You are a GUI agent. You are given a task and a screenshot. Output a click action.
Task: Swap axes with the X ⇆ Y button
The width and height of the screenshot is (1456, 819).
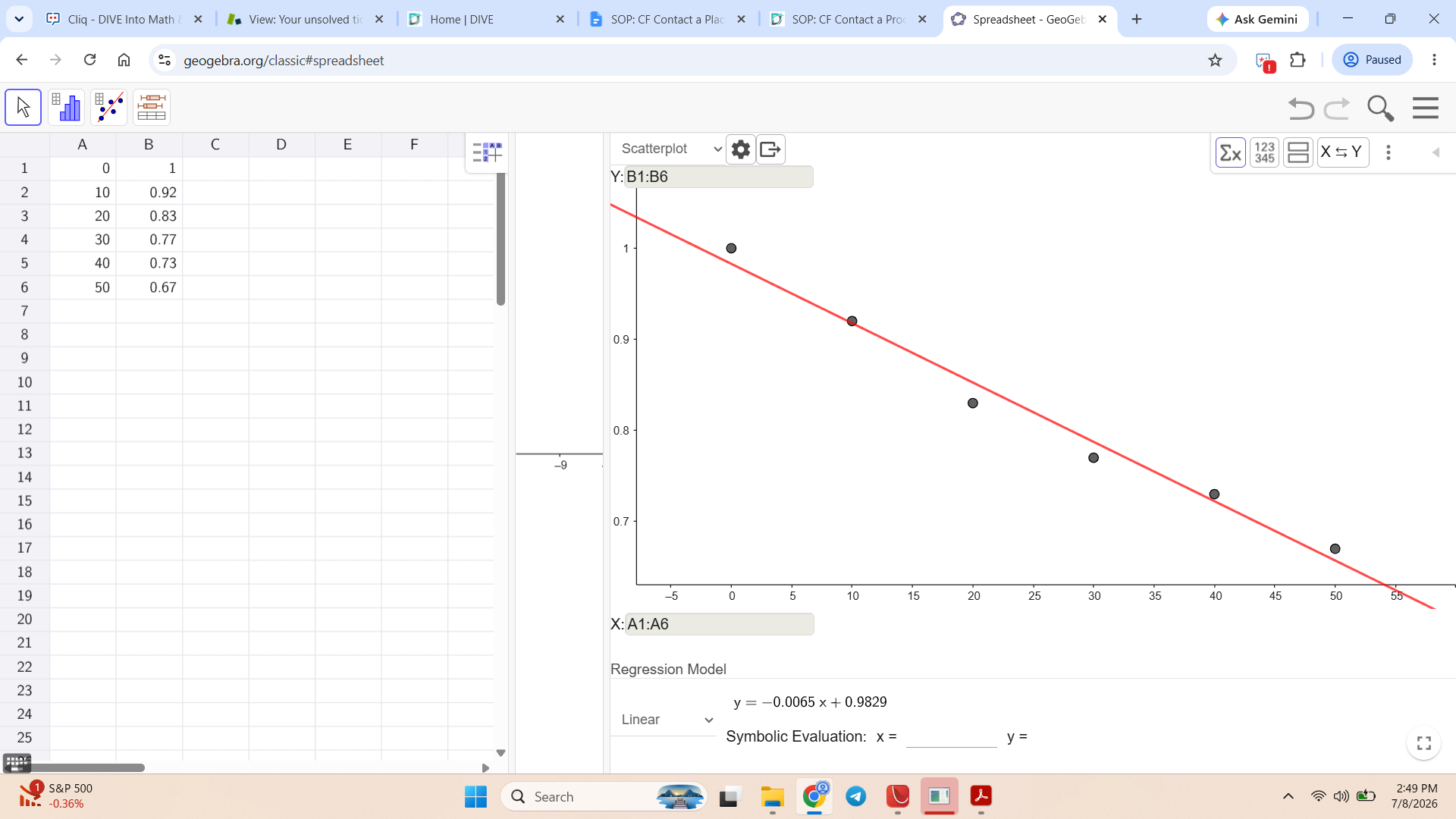1342,152
